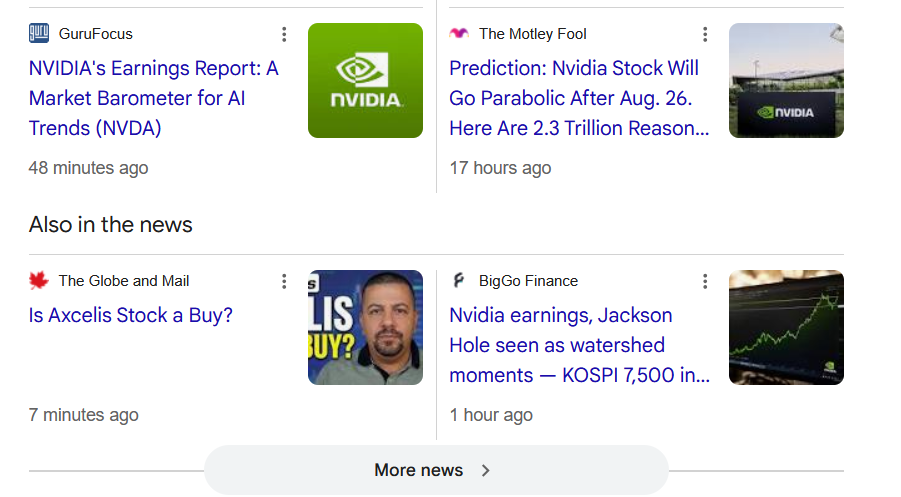Click the chevron arrow next to More news
Screen dimensions: 901x497
pyautogui.click(x=486, y=471)
